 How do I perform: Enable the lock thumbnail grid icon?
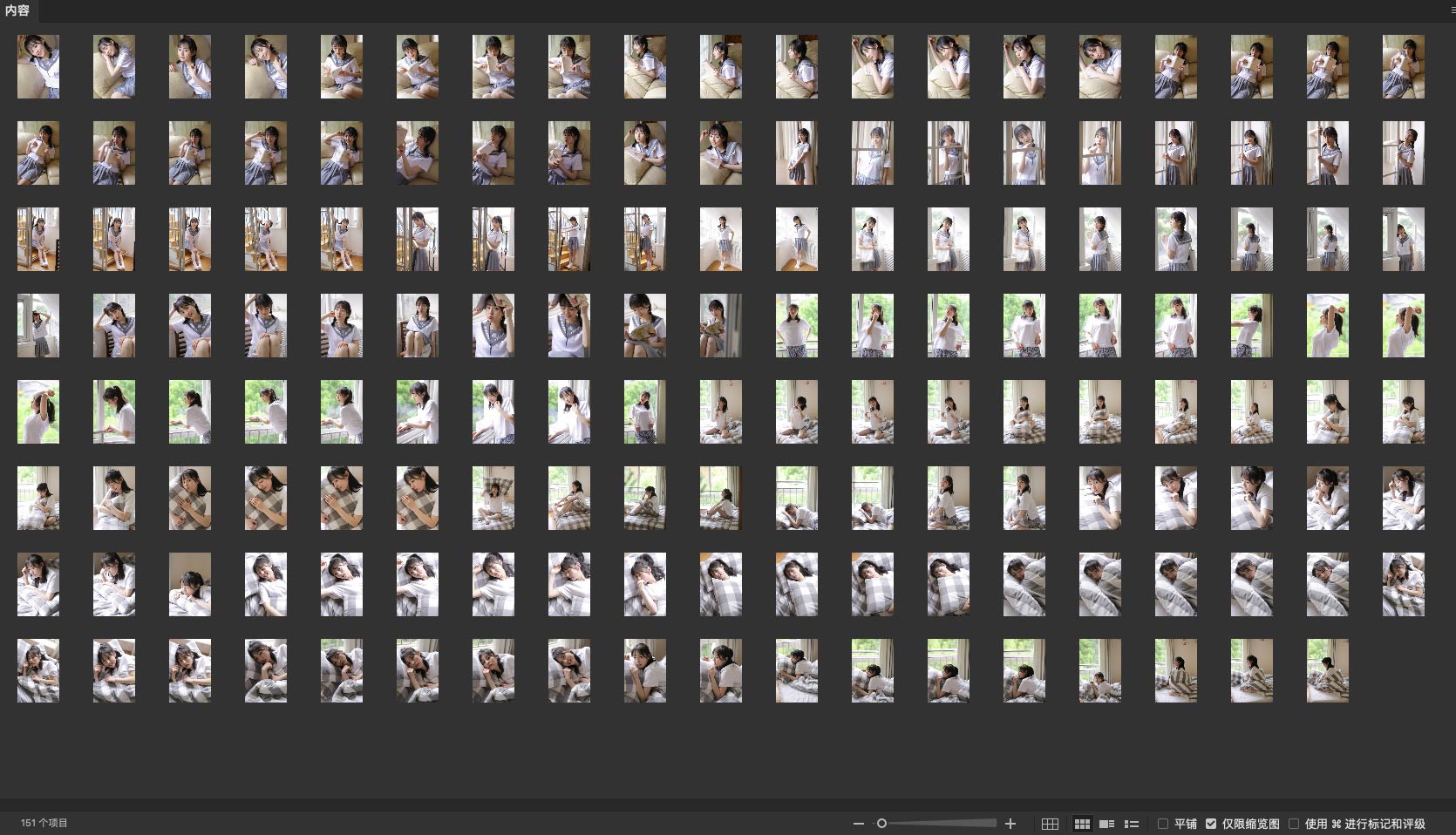(x=1050, y=824)
